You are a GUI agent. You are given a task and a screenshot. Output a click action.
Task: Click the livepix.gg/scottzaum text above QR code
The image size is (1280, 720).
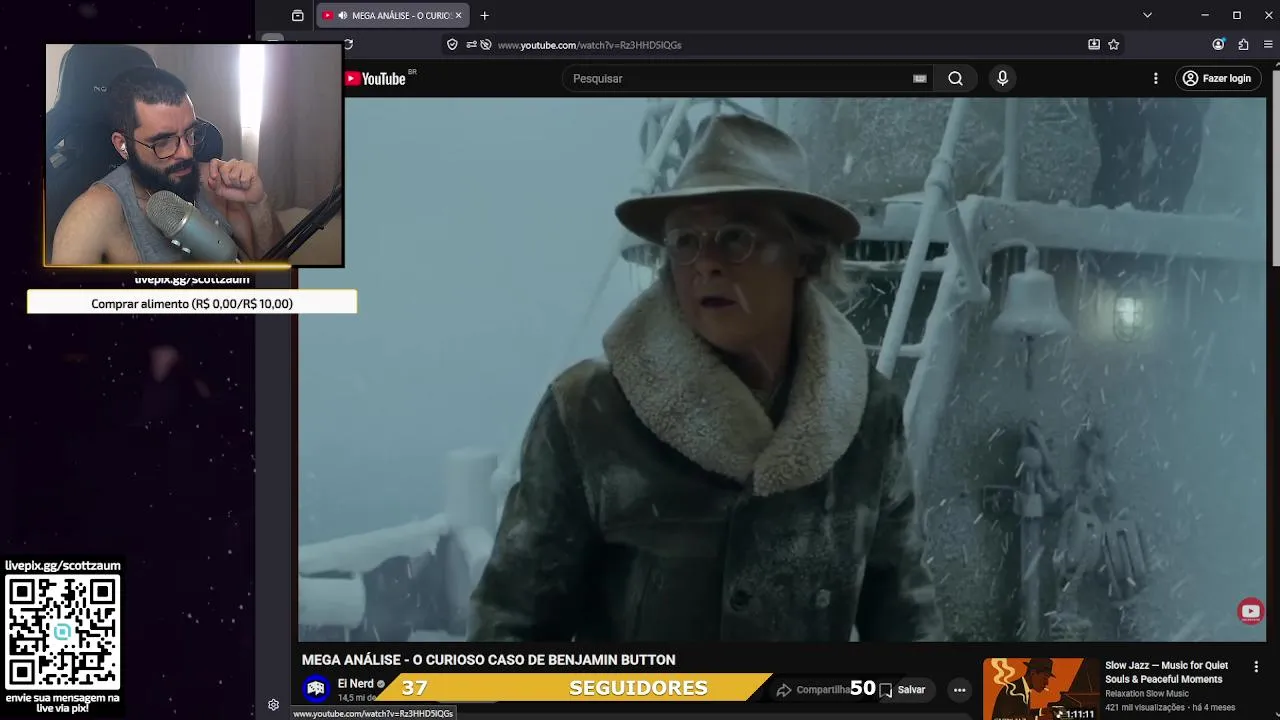(62, 565)
